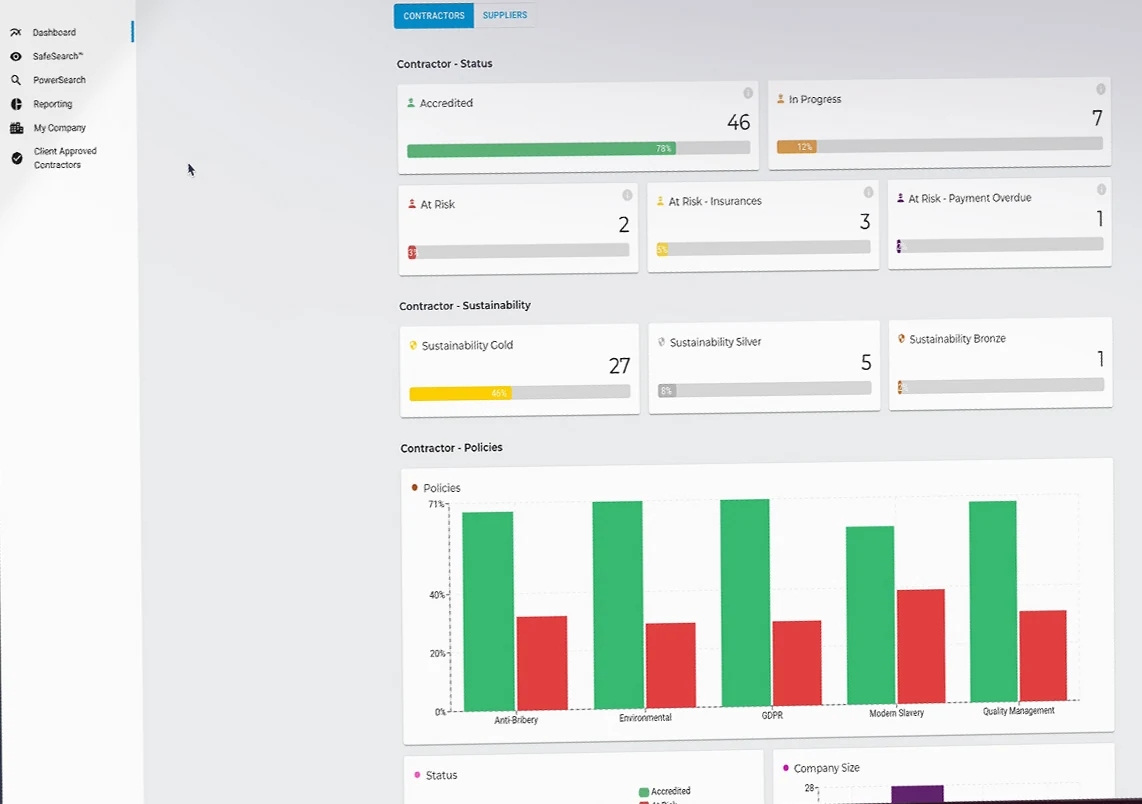Click the In Progress 12% orange progress bar
1142x804 pixels.
797,146
